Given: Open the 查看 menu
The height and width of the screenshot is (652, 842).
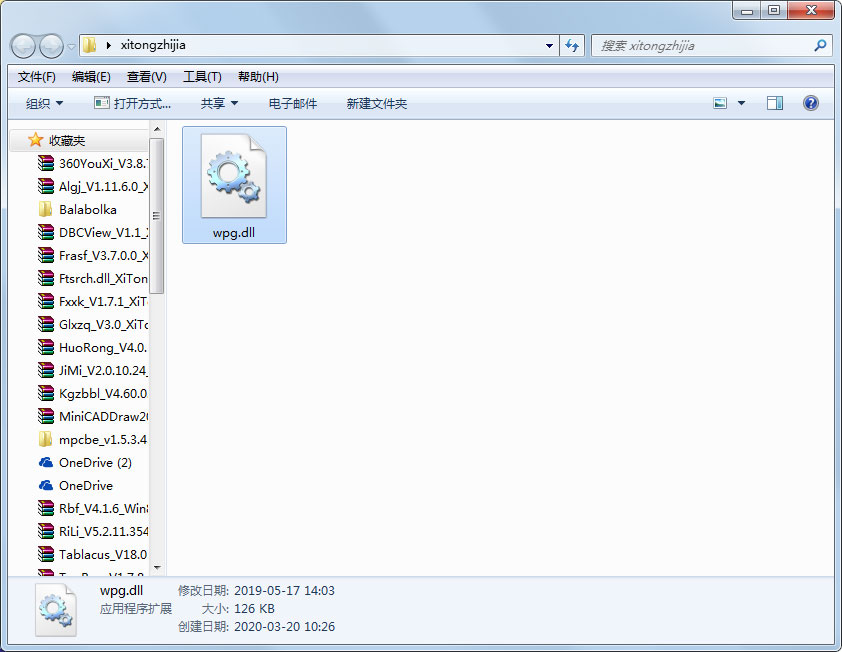Looking at the screenshot, I should 146,76.
